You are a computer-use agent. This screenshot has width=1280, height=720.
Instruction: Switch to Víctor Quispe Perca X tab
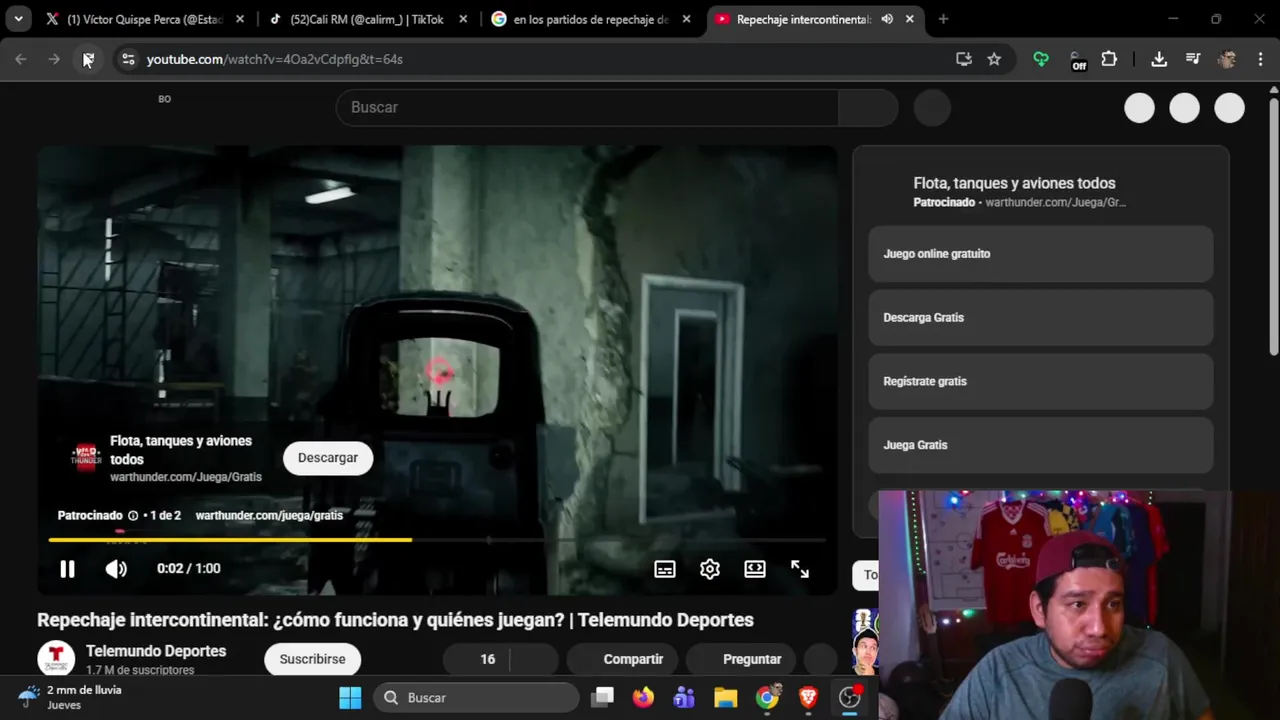pyautogui.click(x=145, y=19)
